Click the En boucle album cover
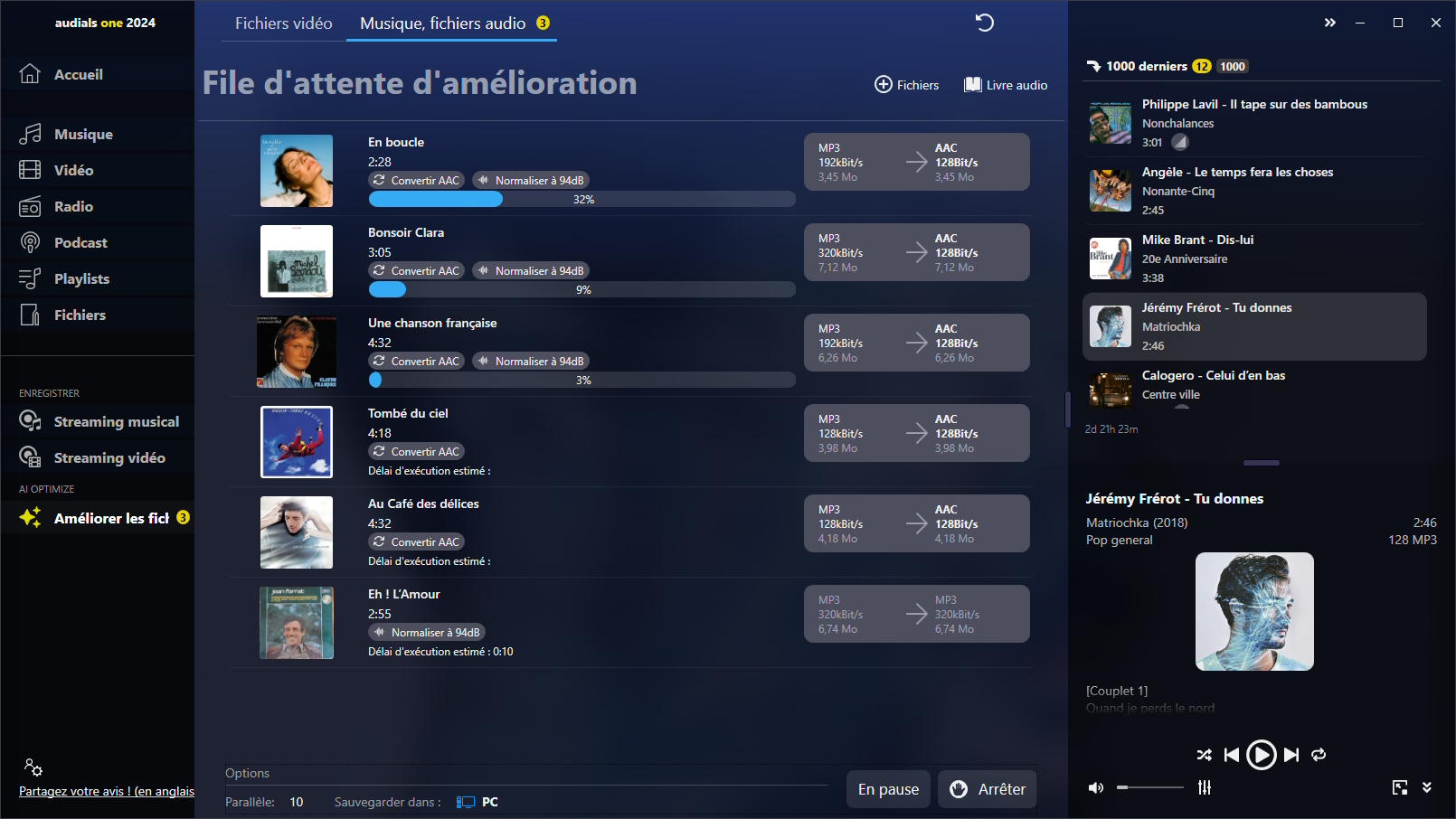Viewport: 1456px width, 819px height. click(x=297, y=171)
